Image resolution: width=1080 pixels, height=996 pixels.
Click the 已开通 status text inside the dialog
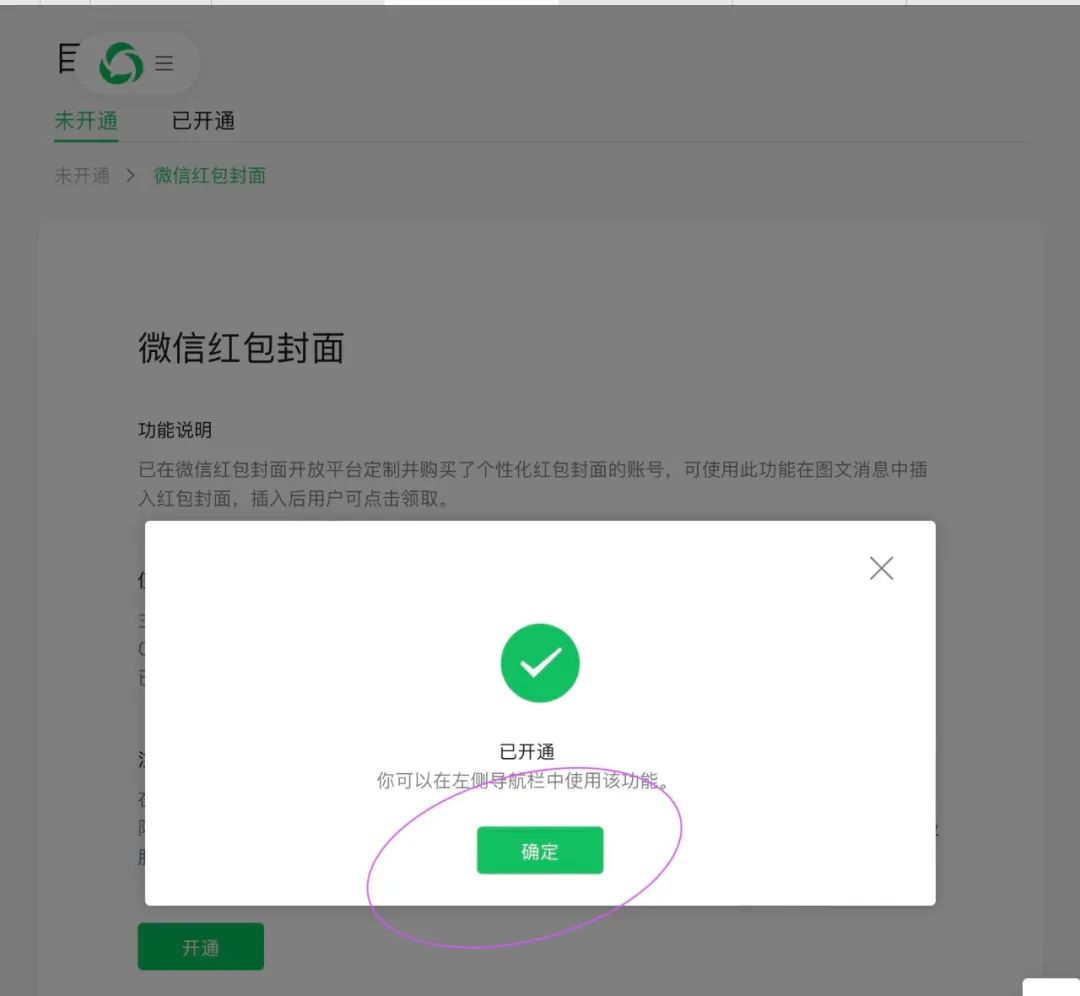point(527,751)
